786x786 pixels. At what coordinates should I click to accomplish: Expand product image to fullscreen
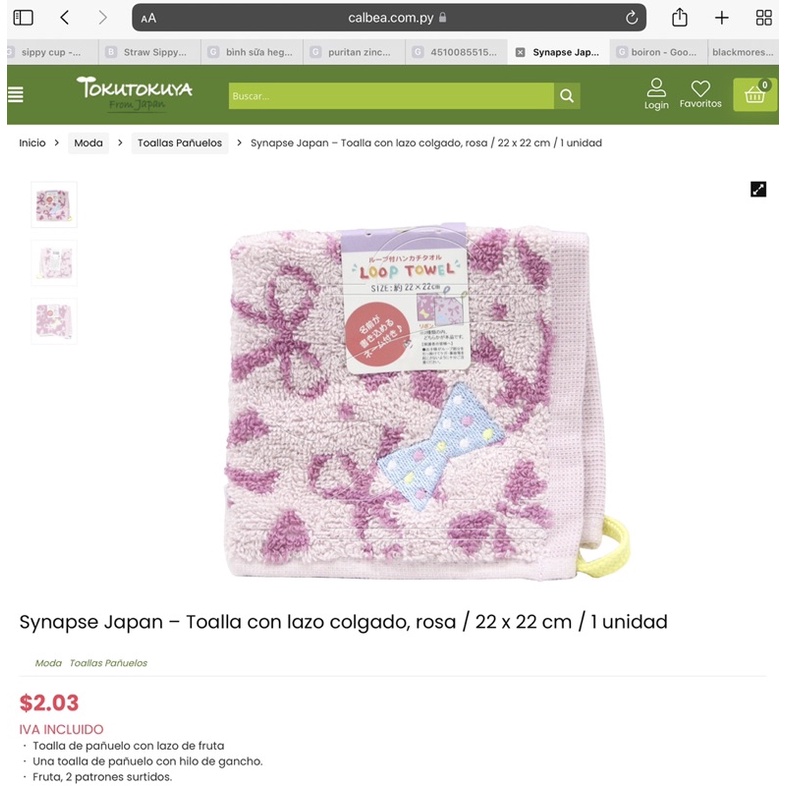coord(758,189)
